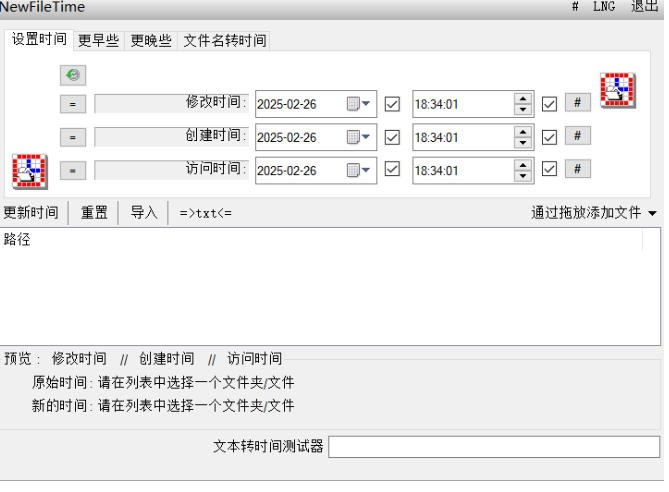Screen dimensions: 669x492
Task: Open calendar picker for 访问时间 date
Action: (x=358, y=170)
